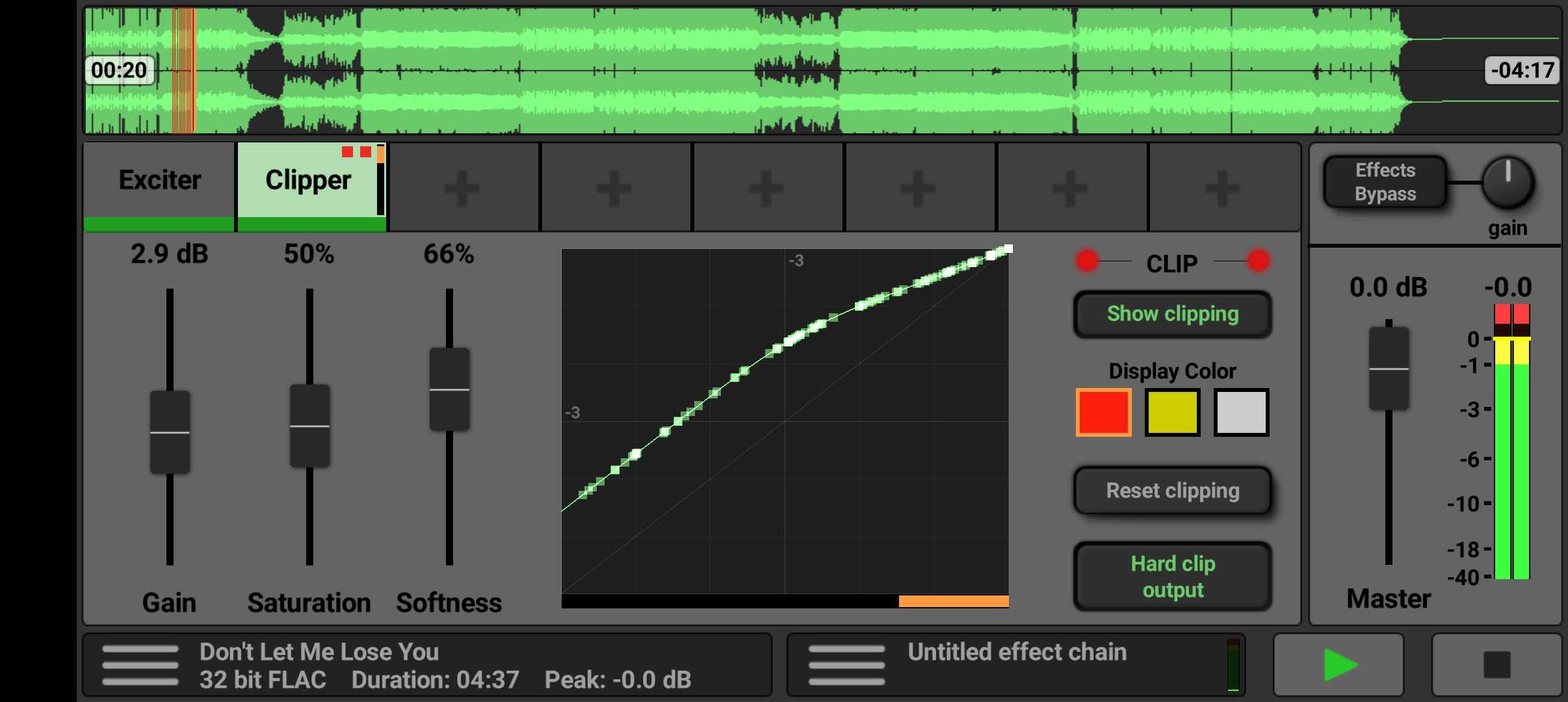Click the left red CLIP indicator
The image size is (1568, 702).
[1087, 261]
